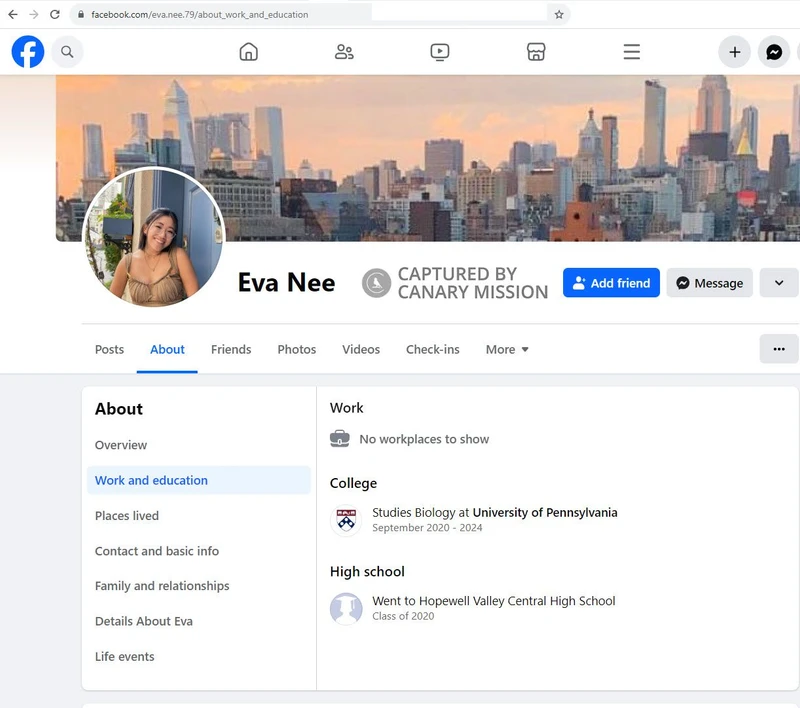This screenshot has height=708, width=800.
Task: Reload the page in browser
Action: 55,15
